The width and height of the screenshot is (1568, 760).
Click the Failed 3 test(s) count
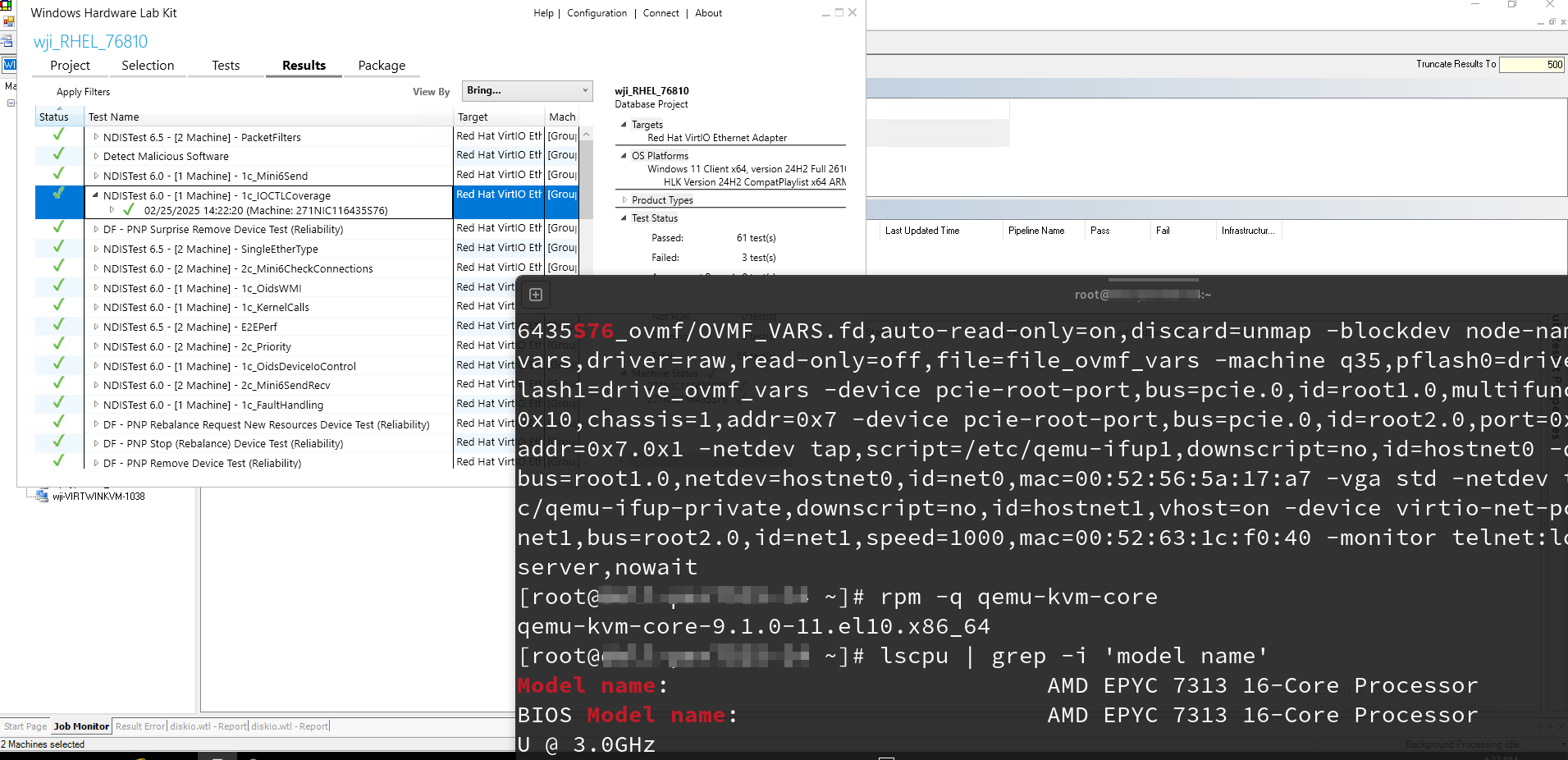(x=758, y=258)
